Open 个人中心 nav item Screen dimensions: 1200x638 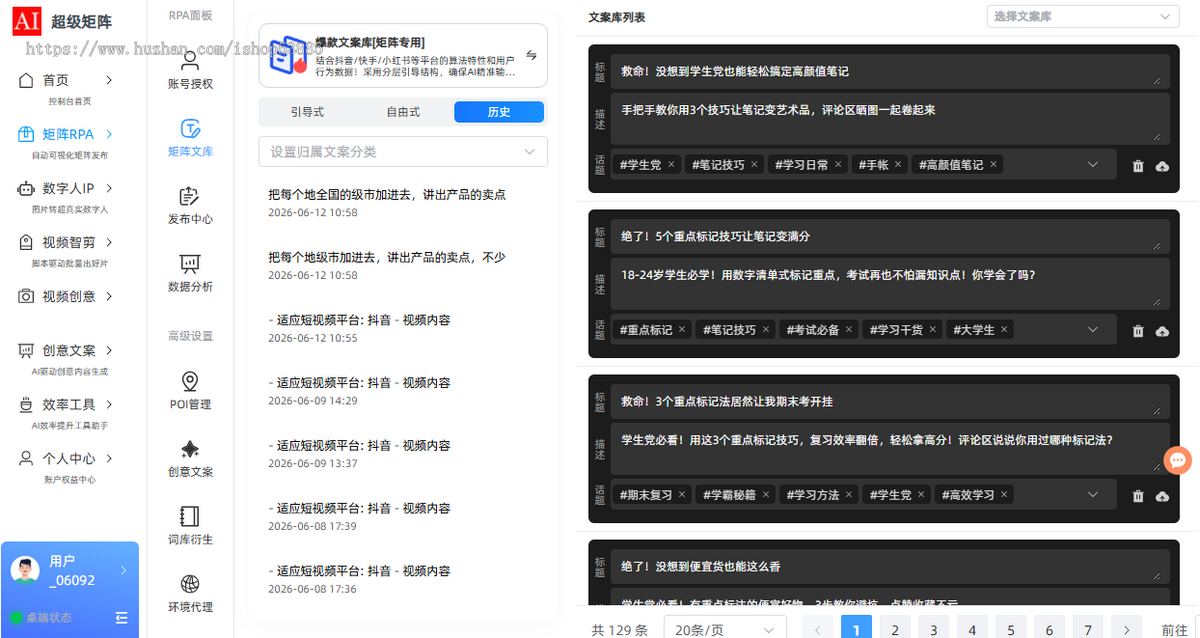tap(66, 458)
